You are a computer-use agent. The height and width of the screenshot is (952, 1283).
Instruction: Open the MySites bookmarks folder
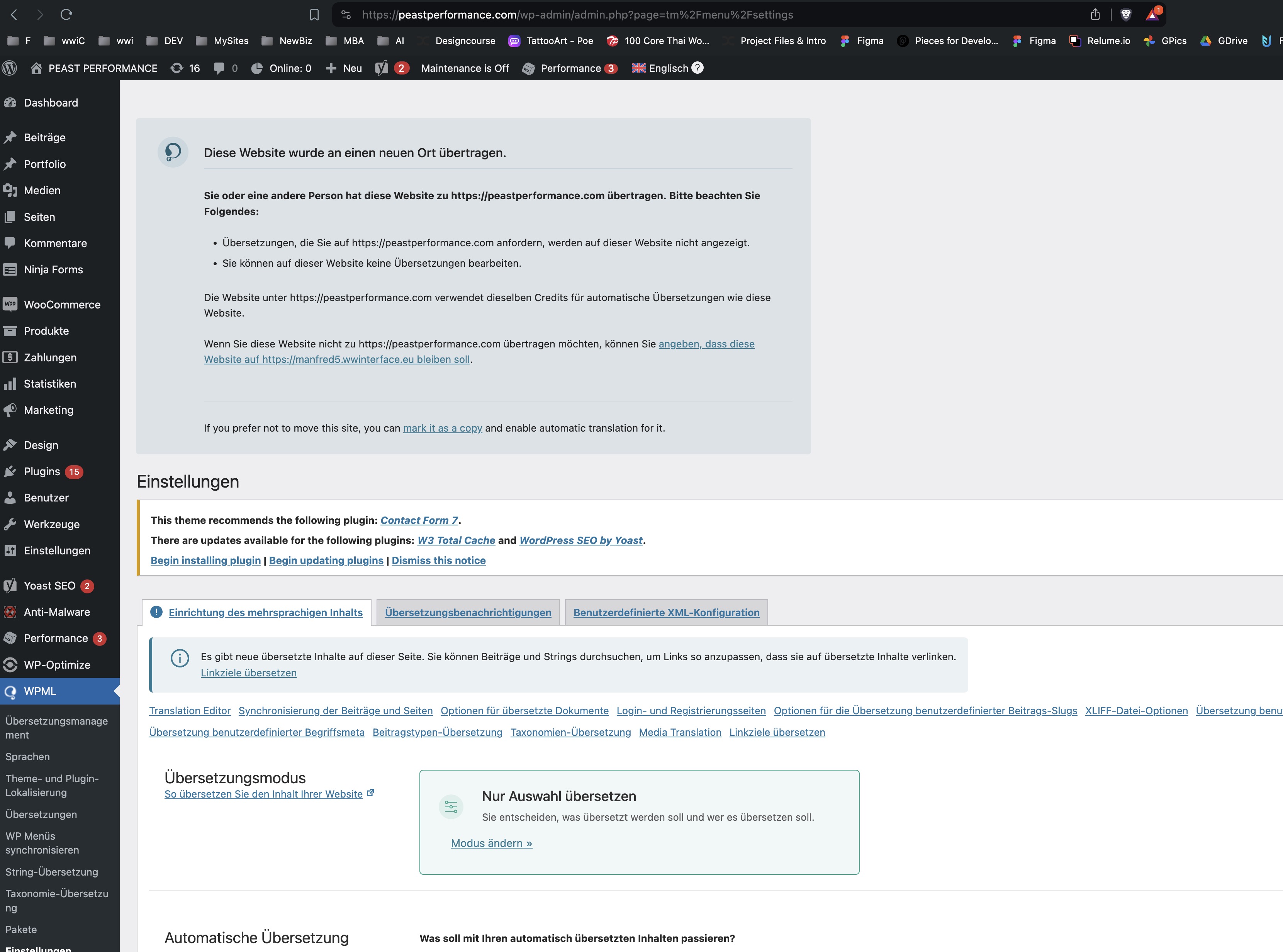tap(222, 40)
